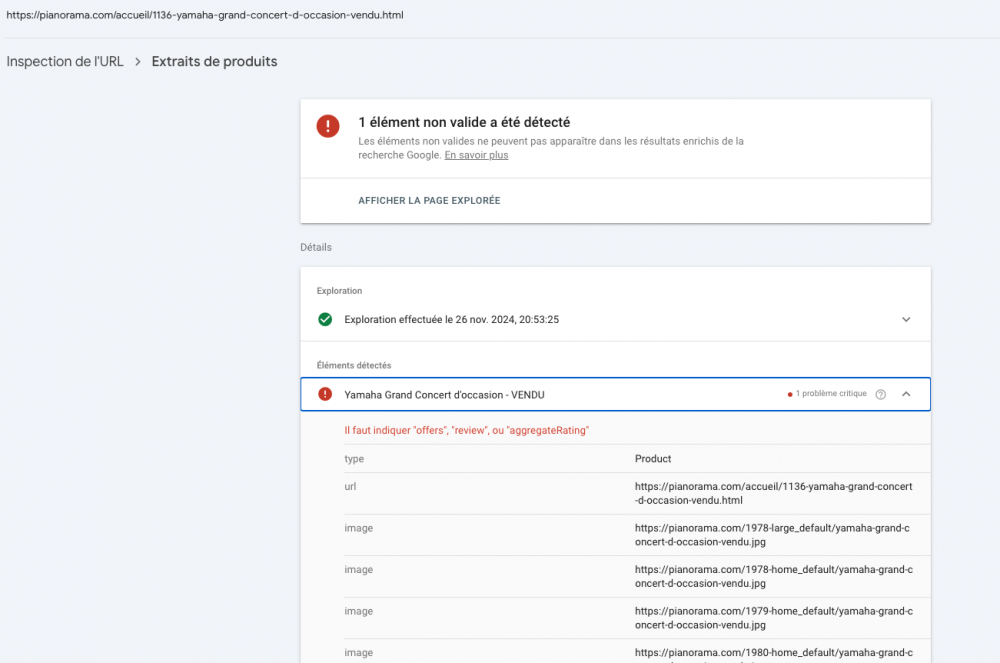This screenshot has width=1000, height=663.
Task: Open the En savoir plus link
Action: [476, 155]
